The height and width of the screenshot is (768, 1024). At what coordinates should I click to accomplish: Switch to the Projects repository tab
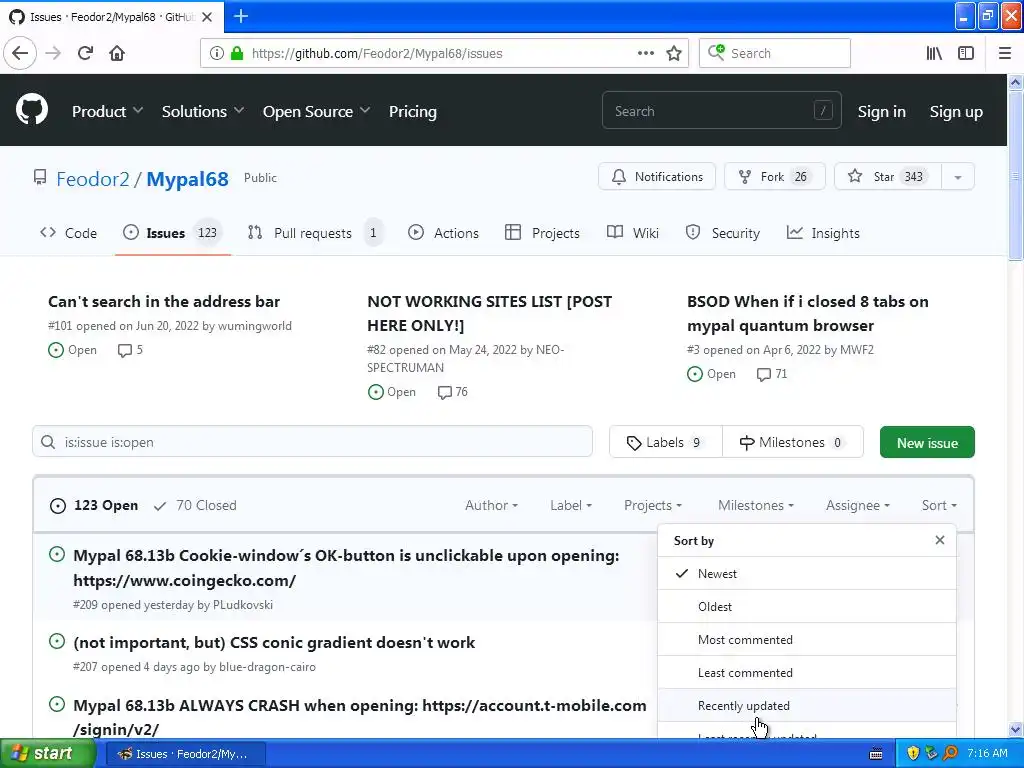pyautogui.click(x=543, y=233)
